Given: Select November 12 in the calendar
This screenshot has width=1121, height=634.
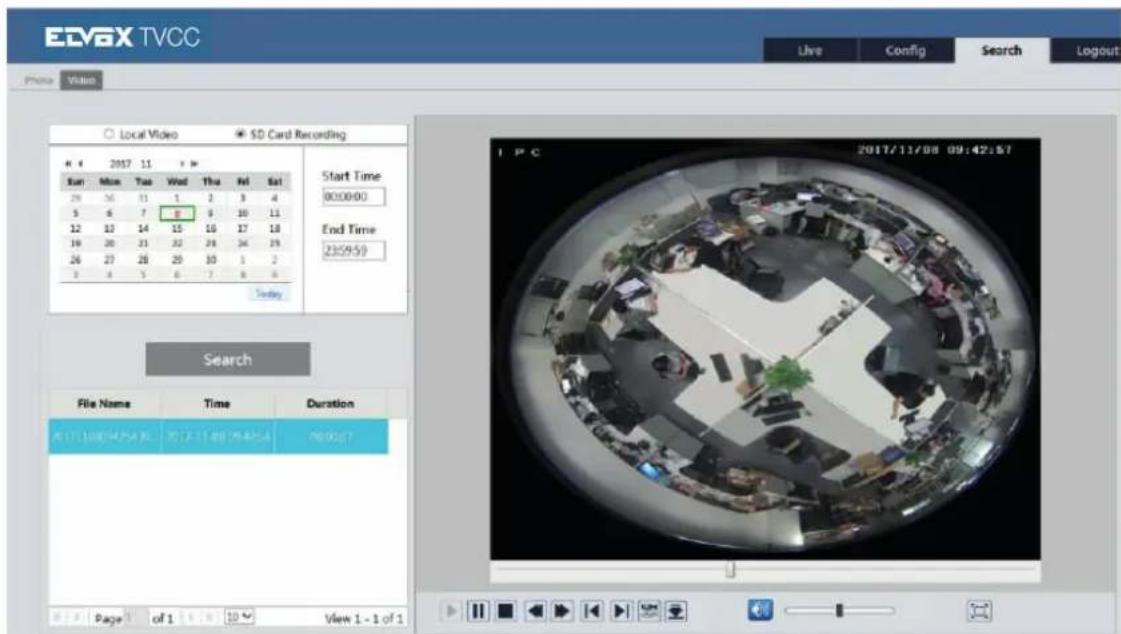Looking at the screenshot, I should (76, 229).
